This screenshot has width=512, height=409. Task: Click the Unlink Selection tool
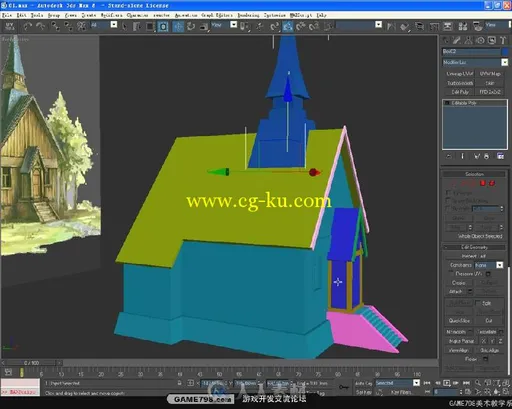(x=68, y=26)
